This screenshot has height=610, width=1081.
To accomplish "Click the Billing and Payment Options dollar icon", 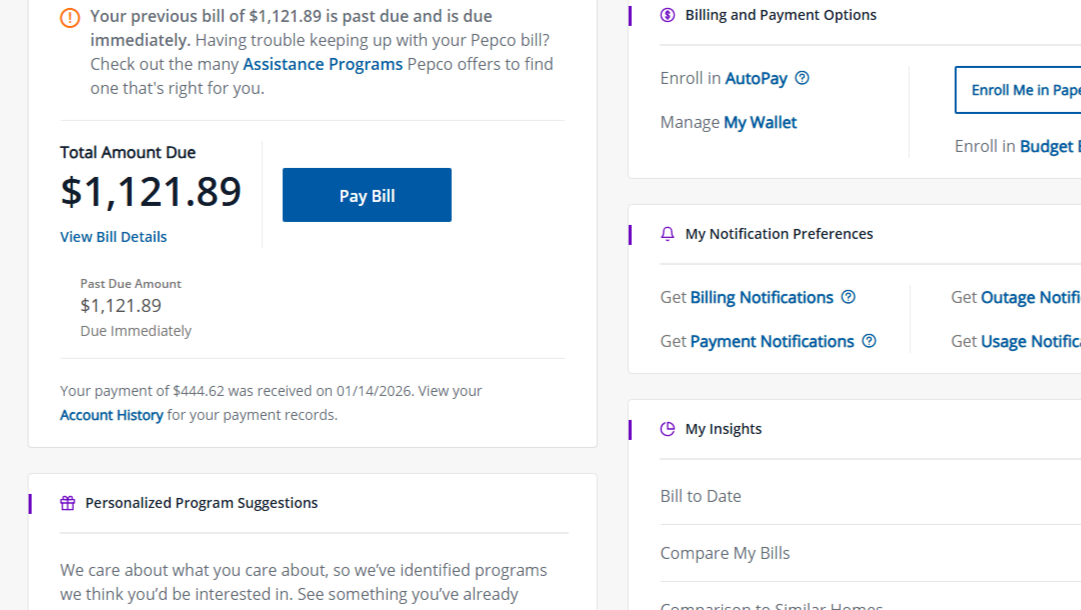I will [x=667, y=15].
